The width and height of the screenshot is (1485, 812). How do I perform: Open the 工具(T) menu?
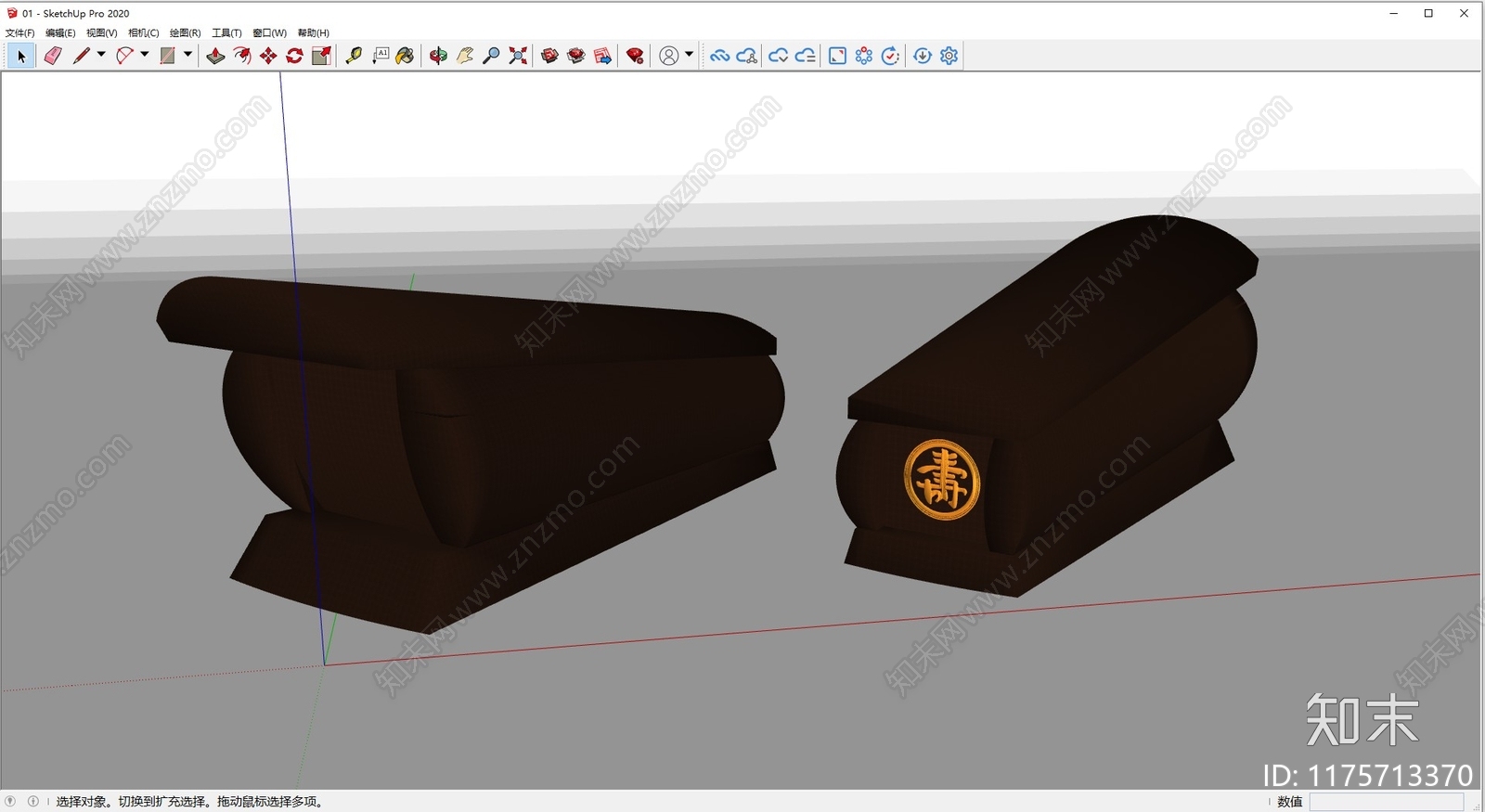(x=226, y=32)
